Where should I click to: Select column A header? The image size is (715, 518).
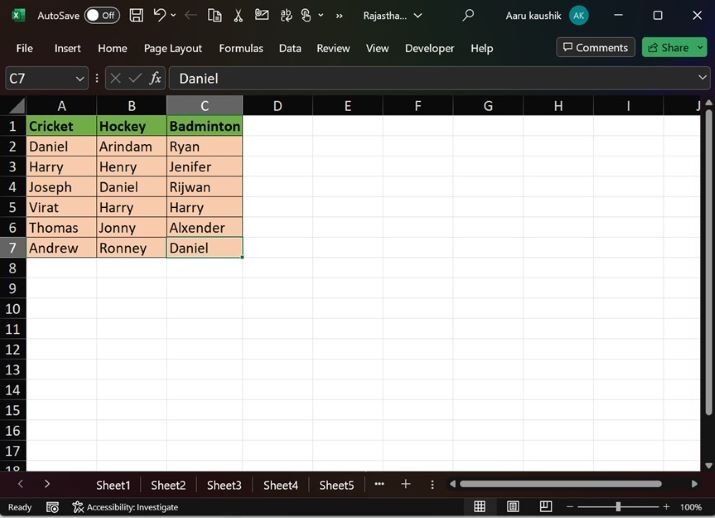click(62, 106)
